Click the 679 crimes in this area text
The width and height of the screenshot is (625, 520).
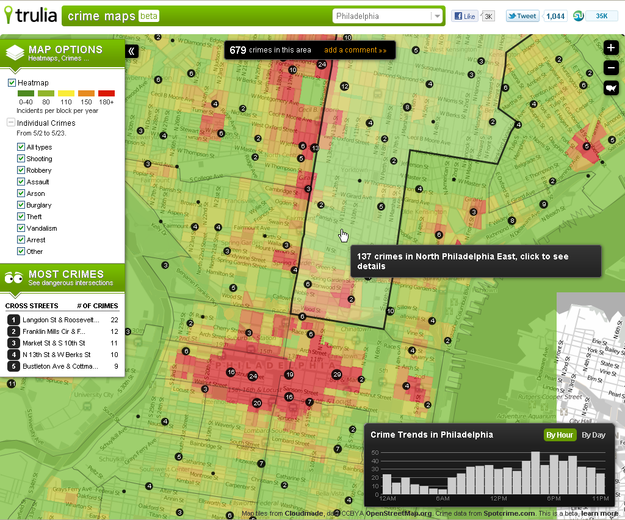coord(270,50)
